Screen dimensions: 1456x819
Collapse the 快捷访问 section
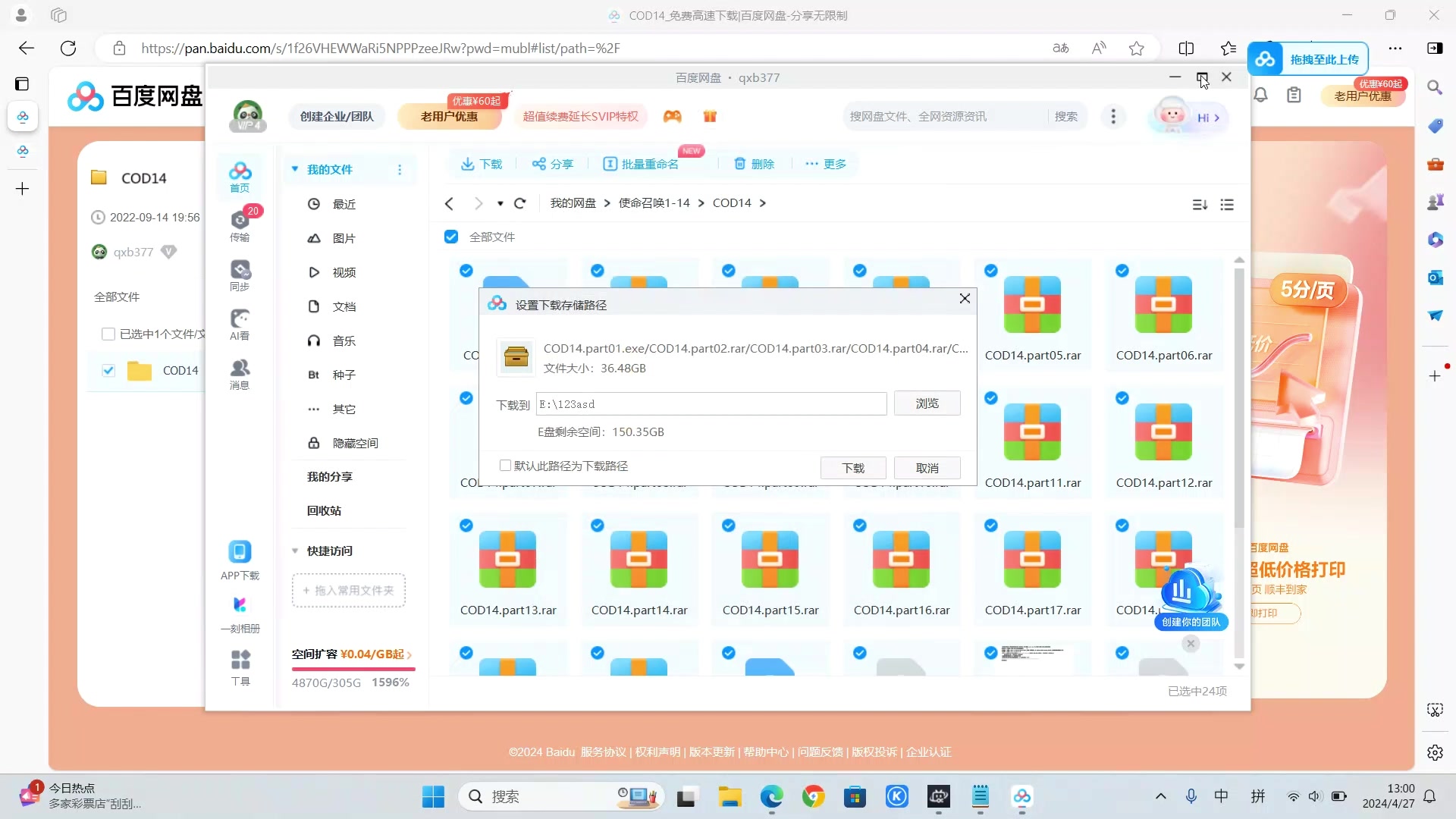click(x=295, y=551)
